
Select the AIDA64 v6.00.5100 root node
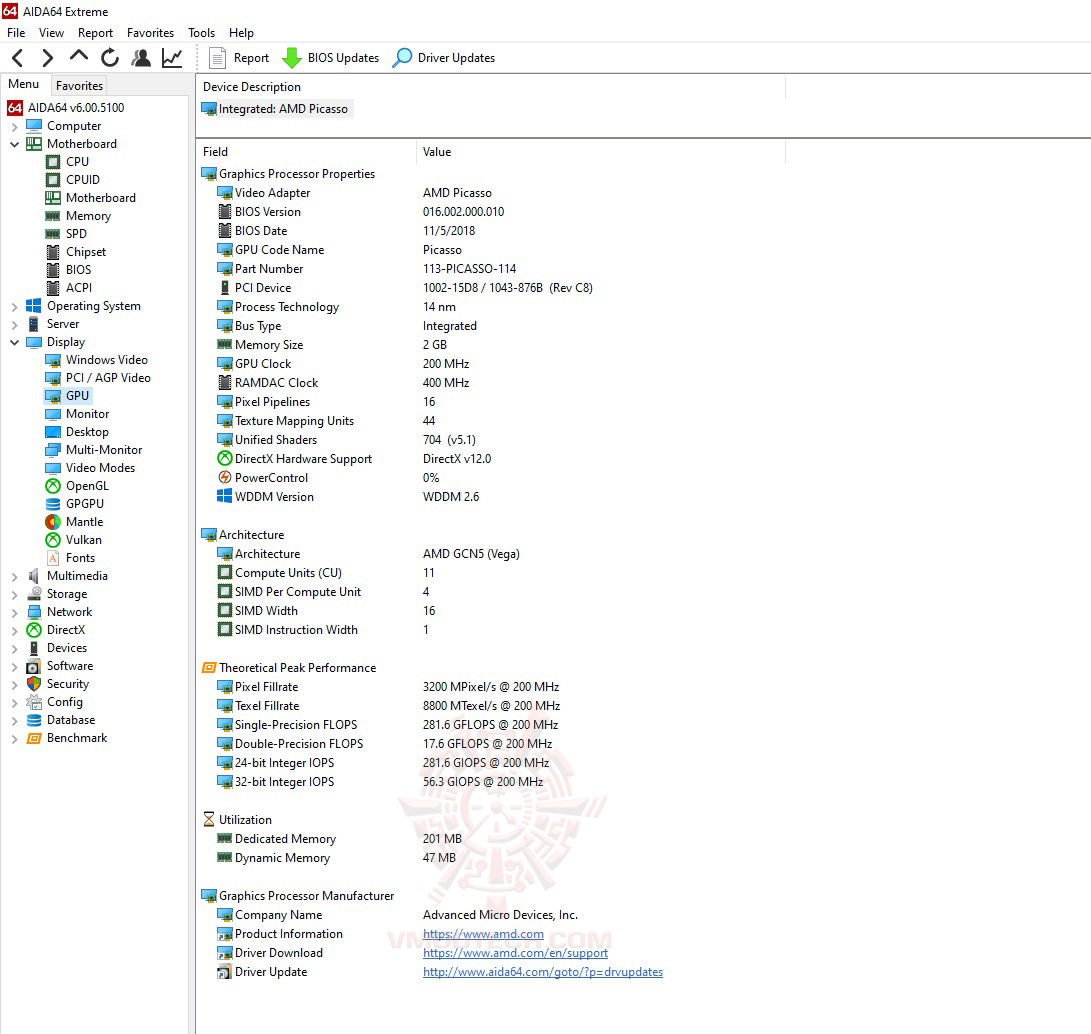[x=76, y=108]
